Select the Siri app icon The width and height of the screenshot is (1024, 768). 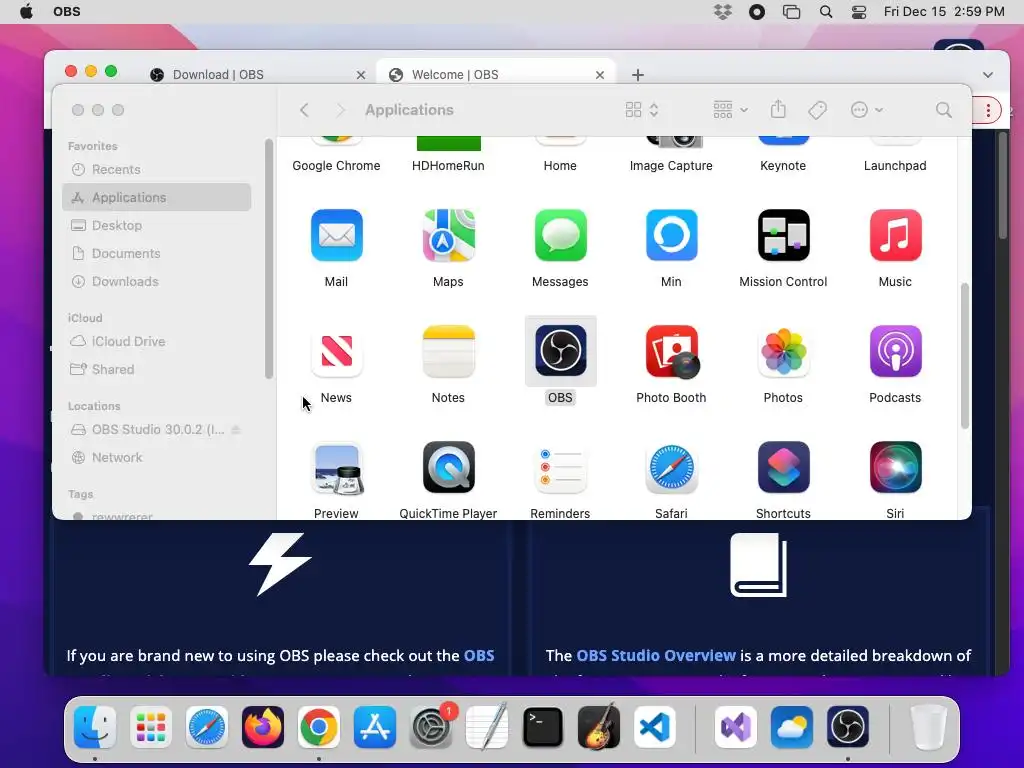tap(895, 468)
